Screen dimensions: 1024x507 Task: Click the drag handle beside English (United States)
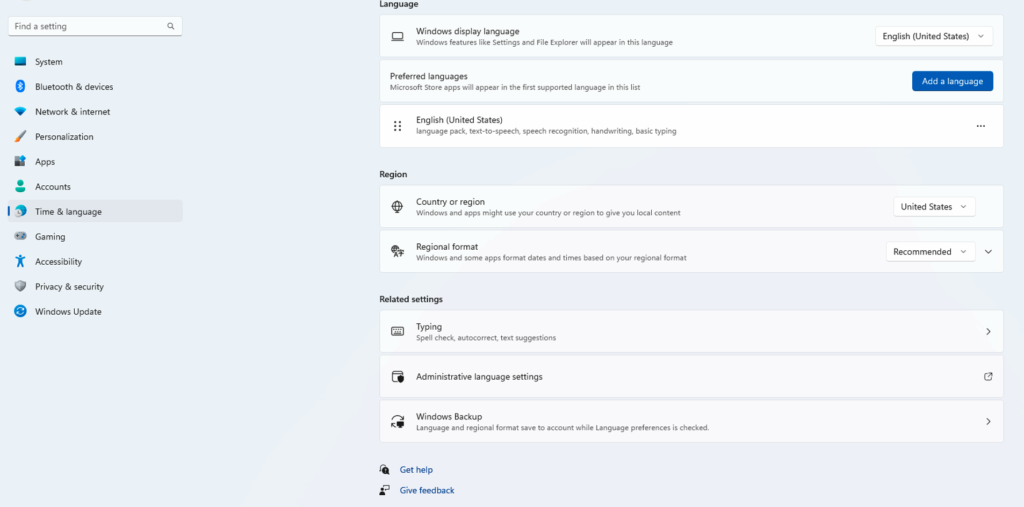[x=397, y=126]
